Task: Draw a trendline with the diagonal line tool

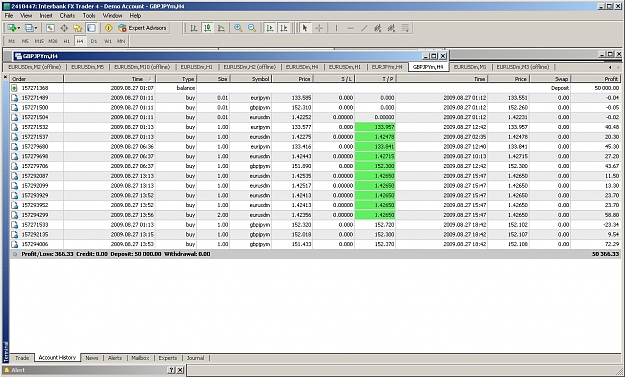Action: pos(364,28)
